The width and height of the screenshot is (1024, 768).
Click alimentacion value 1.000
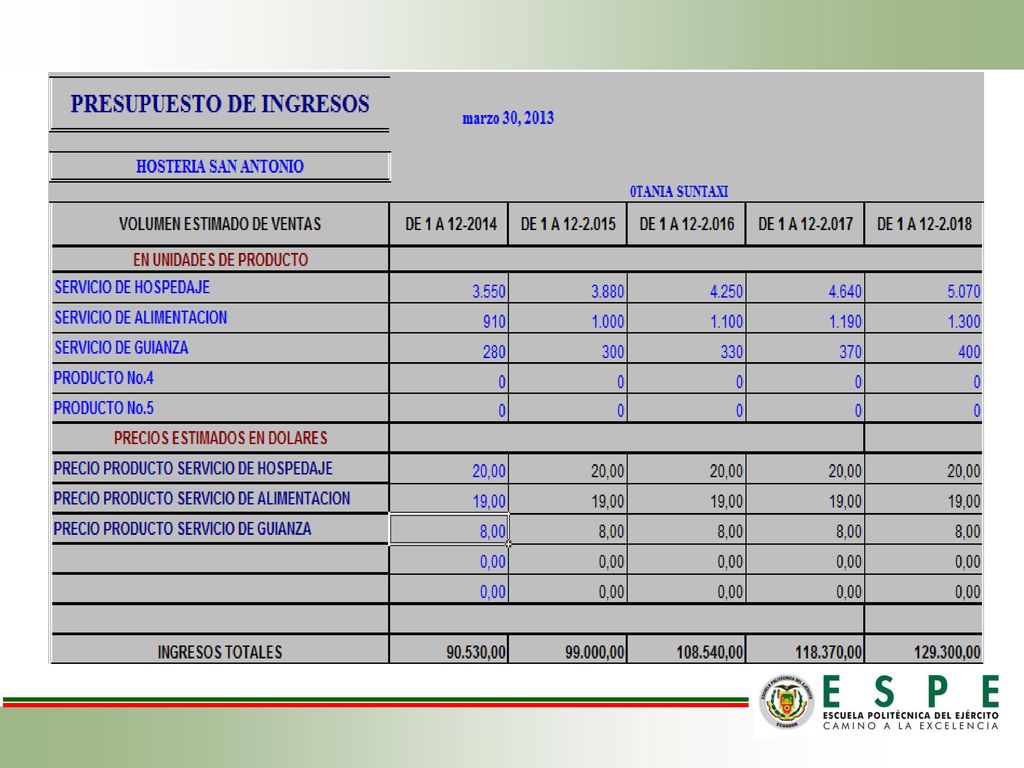coord(608,321)
